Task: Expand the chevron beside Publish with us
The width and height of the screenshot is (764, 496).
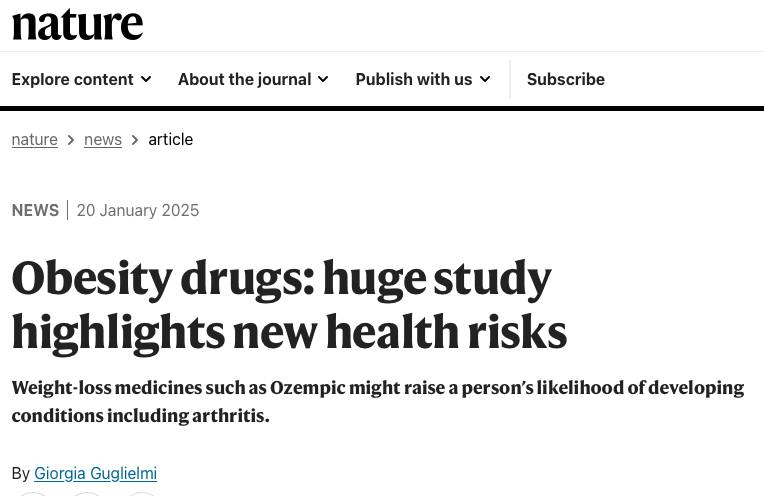Action: pyautogui.click(x=485, y=79)
